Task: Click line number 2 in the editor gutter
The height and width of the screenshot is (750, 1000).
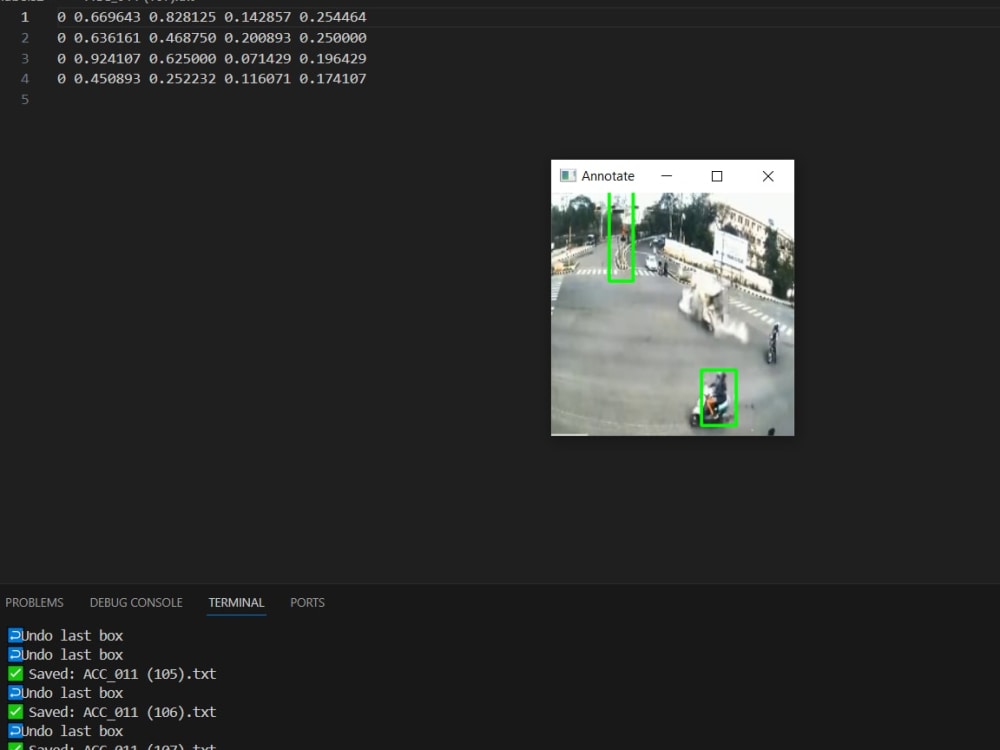Action: 25,38
